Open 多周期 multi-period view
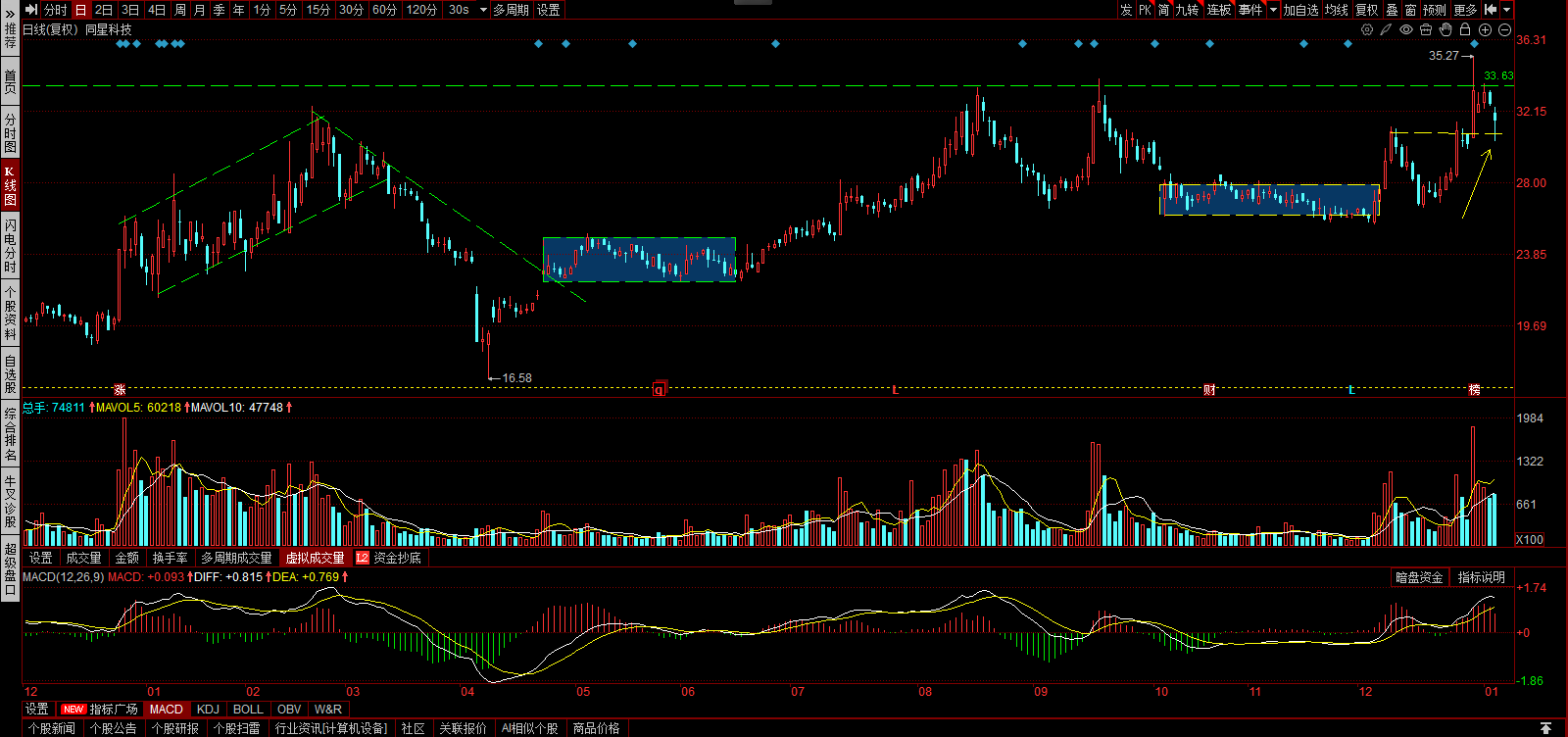 tap(511, 10)
